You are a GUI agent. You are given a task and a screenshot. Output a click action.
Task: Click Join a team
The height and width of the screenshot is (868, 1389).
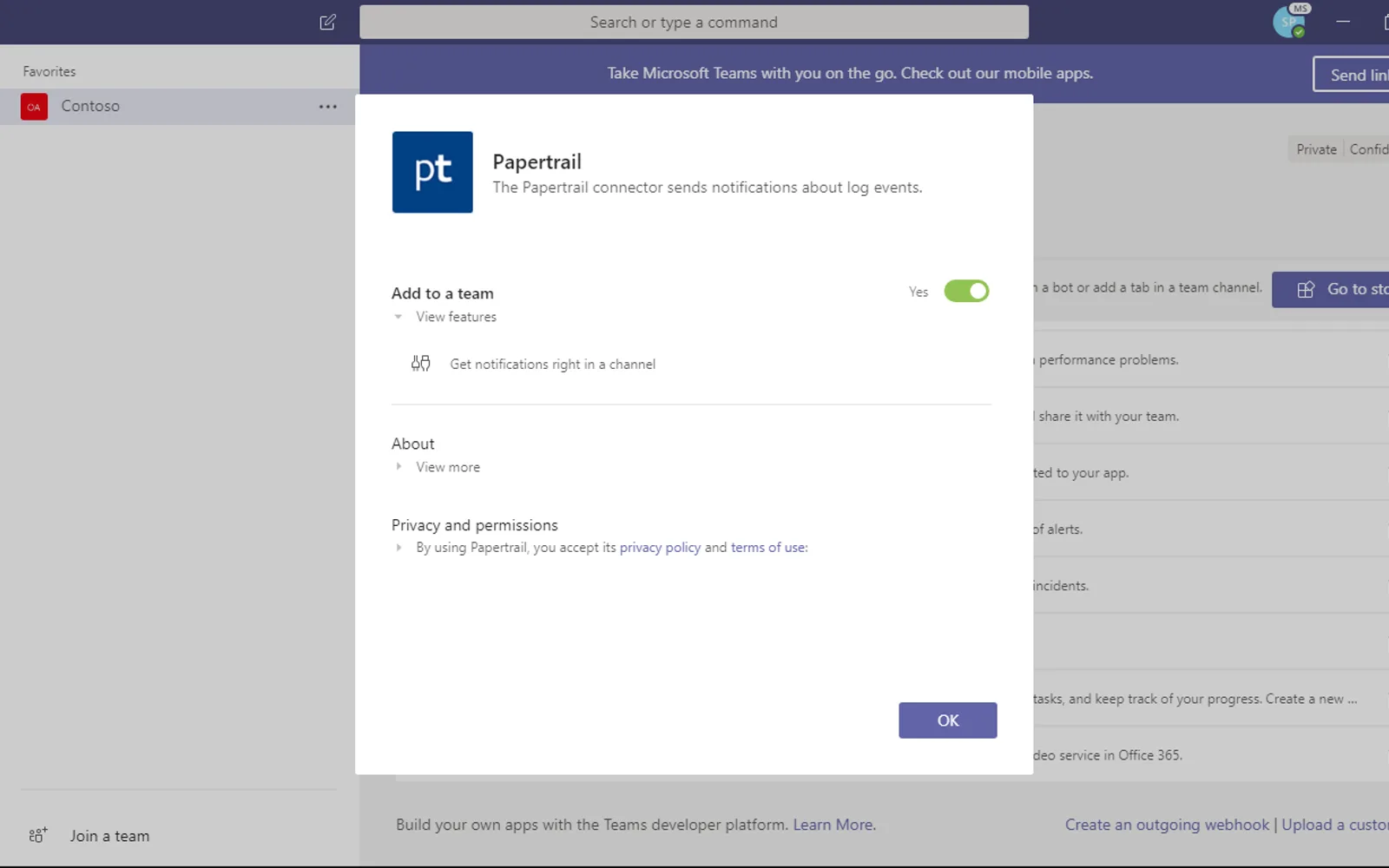[x=109, y=836]
